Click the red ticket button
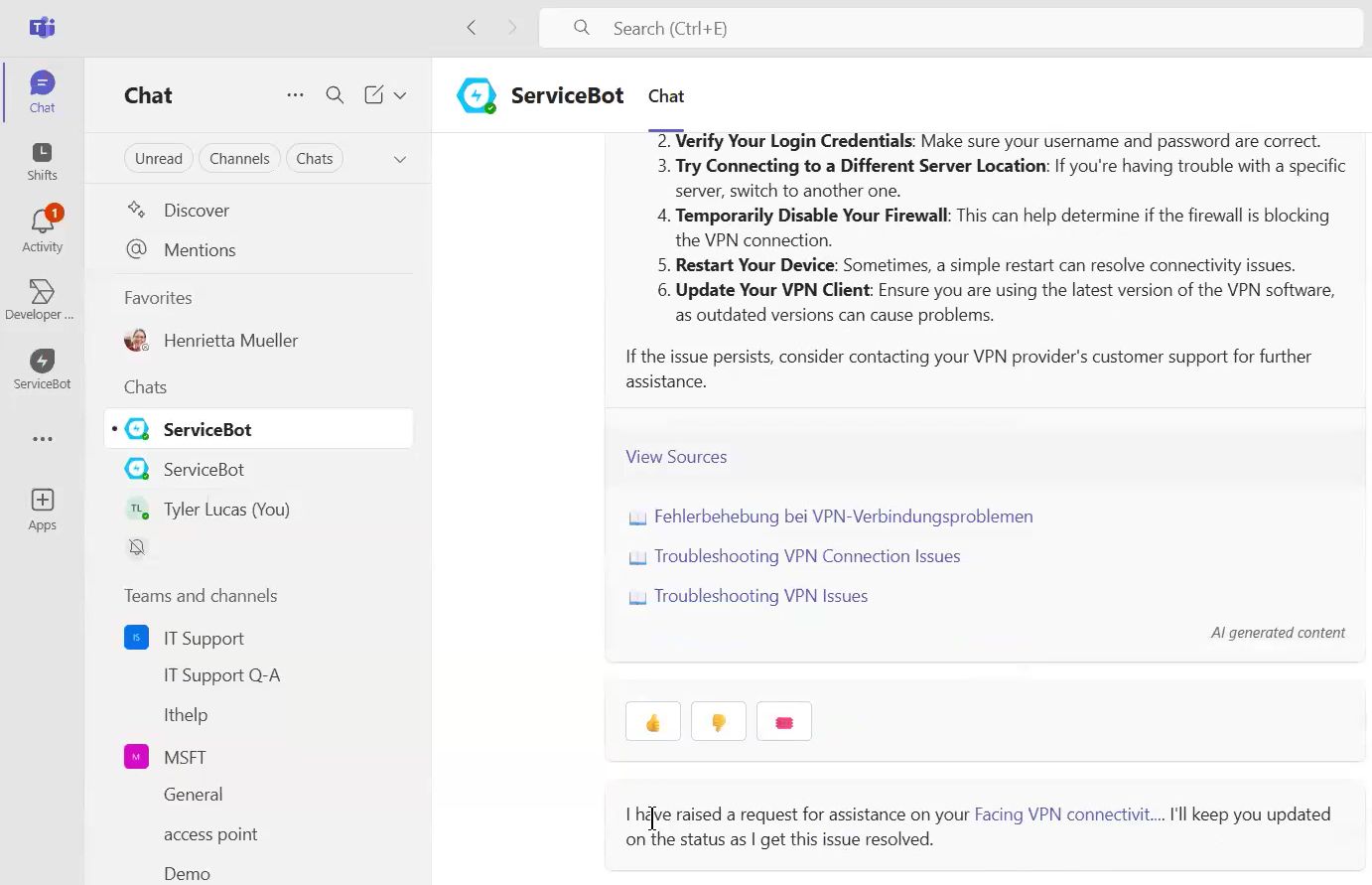1372x885 pixels. click(x=784, y=722)
